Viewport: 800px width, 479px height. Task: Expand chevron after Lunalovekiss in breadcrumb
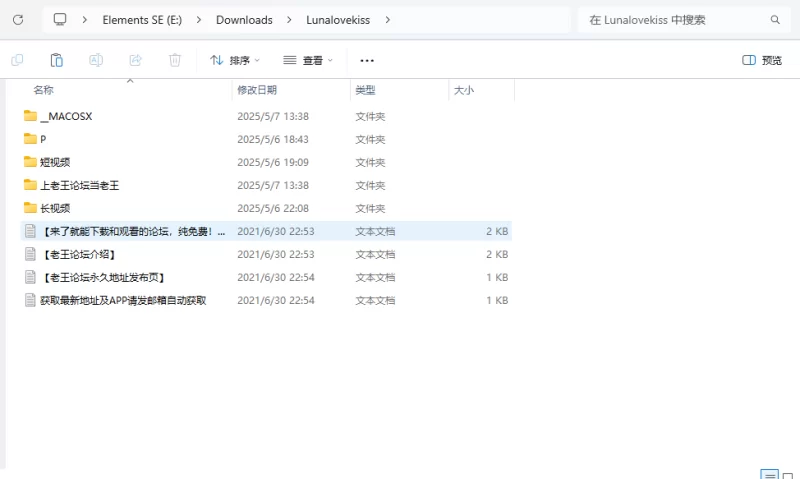click(388, 20)
